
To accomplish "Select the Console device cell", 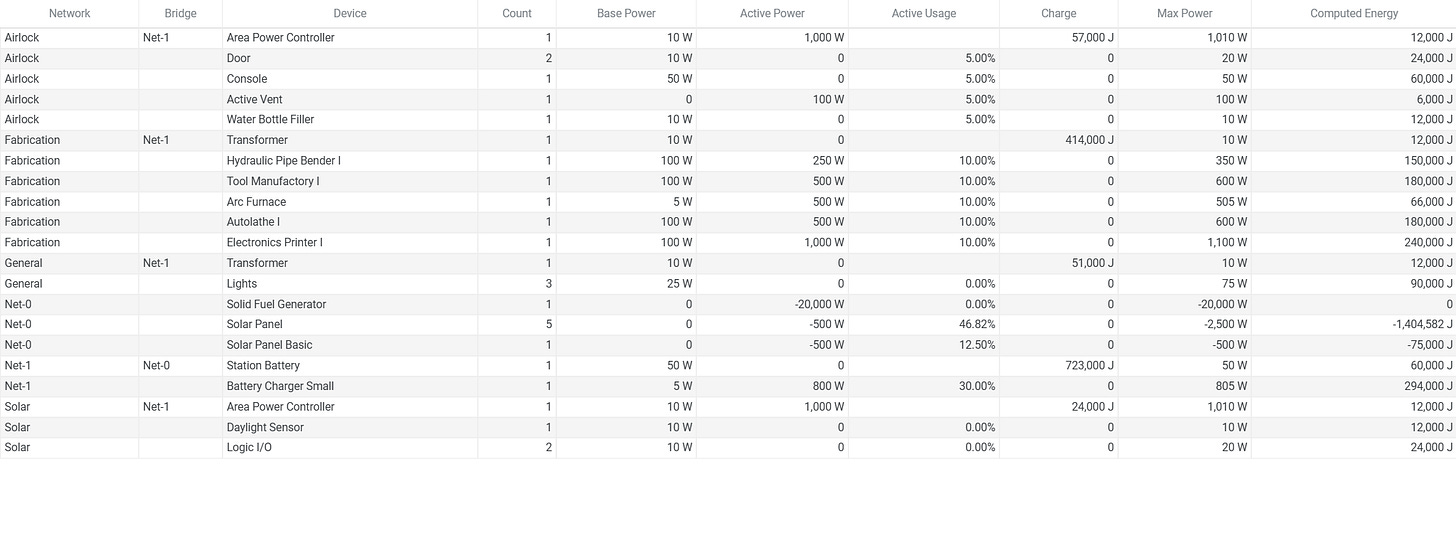I will 350,79.
